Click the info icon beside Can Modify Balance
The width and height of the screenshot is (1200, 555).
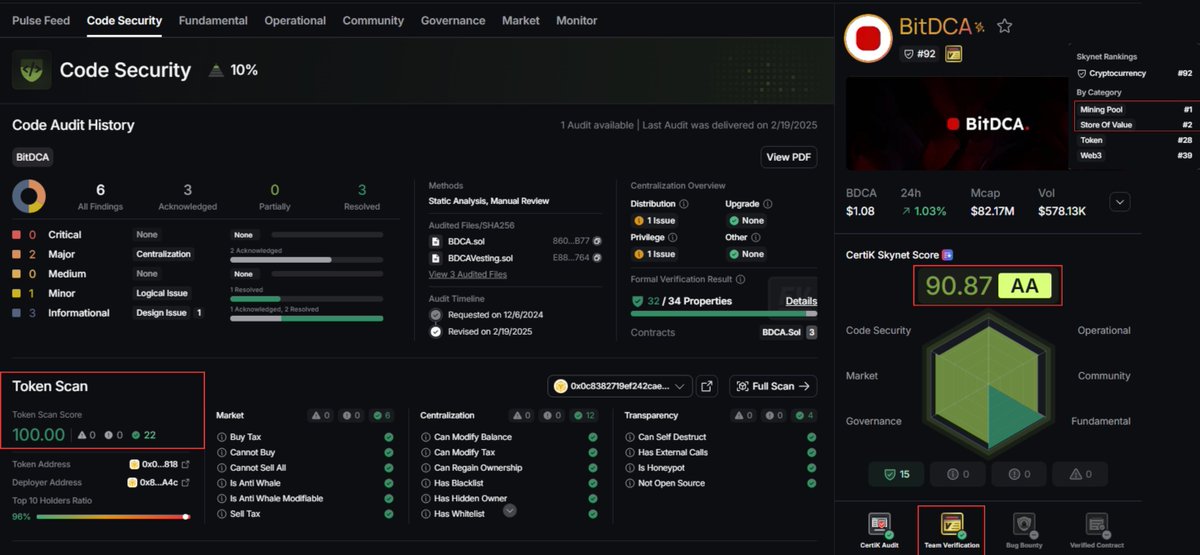point(426,437)
